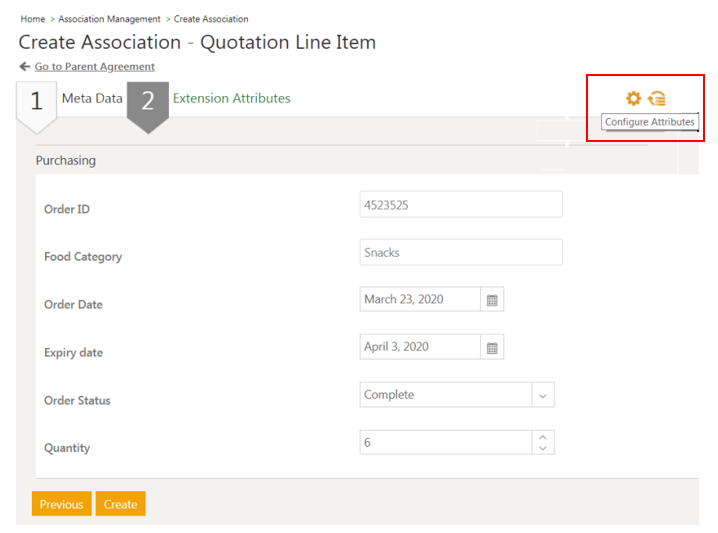Expand the Order Status dropdown
The width and height of the screenshot is (718, 533).
pyautogui.click(x=543, y=395)
